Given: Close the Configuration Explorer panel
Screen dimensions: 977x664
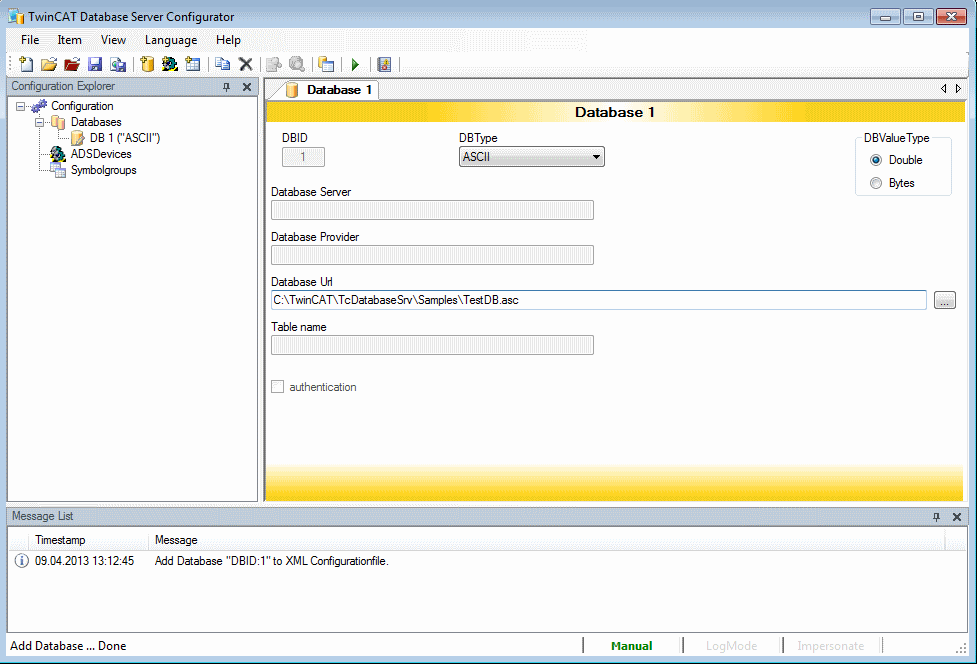Looking at the screenshot, I should point(247,87).
